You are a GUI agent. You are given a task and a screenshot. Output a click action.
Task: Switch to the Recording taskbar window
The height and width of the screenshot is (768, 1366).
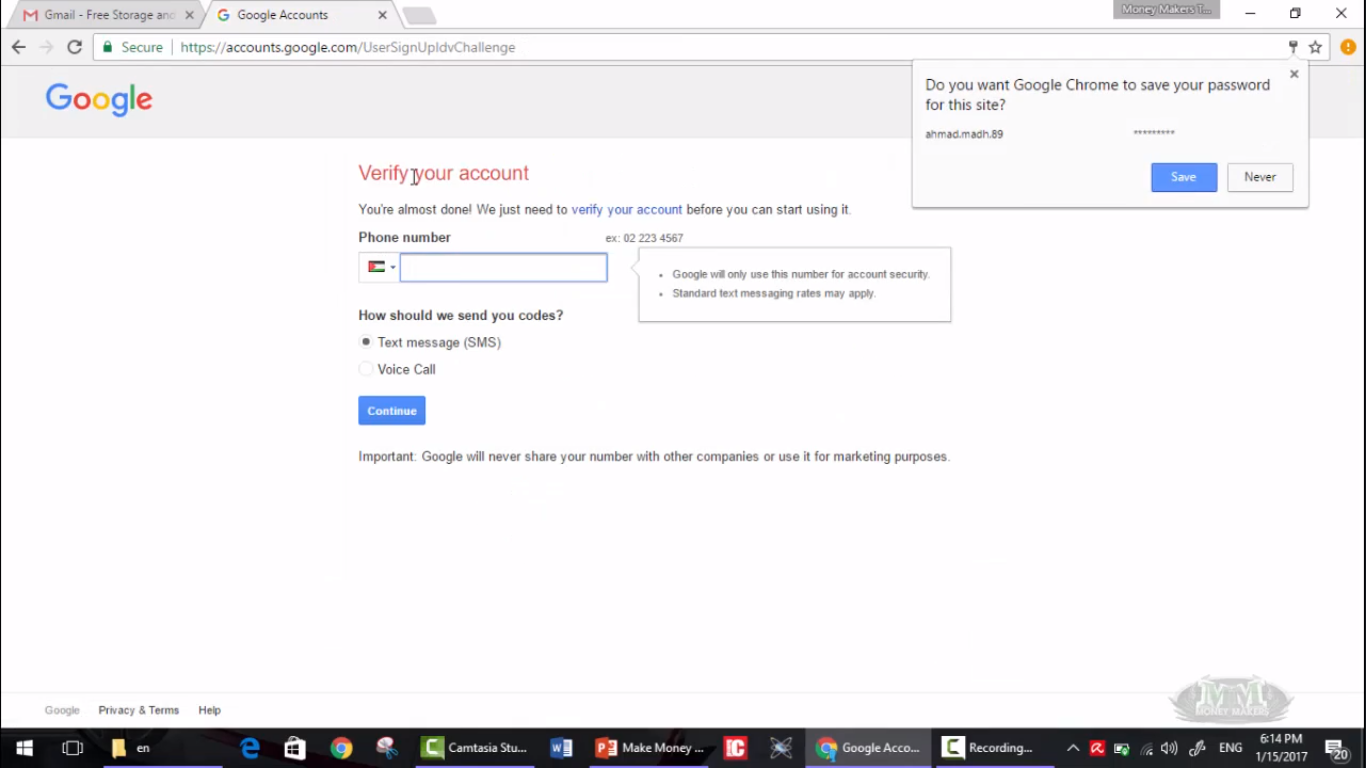click(993, 748)
